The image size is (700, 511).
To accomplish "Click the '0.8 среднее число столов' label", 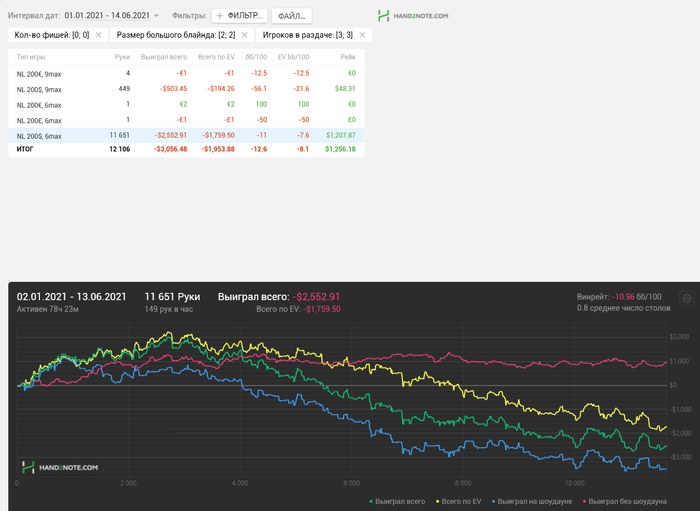I will pos(623,308).
